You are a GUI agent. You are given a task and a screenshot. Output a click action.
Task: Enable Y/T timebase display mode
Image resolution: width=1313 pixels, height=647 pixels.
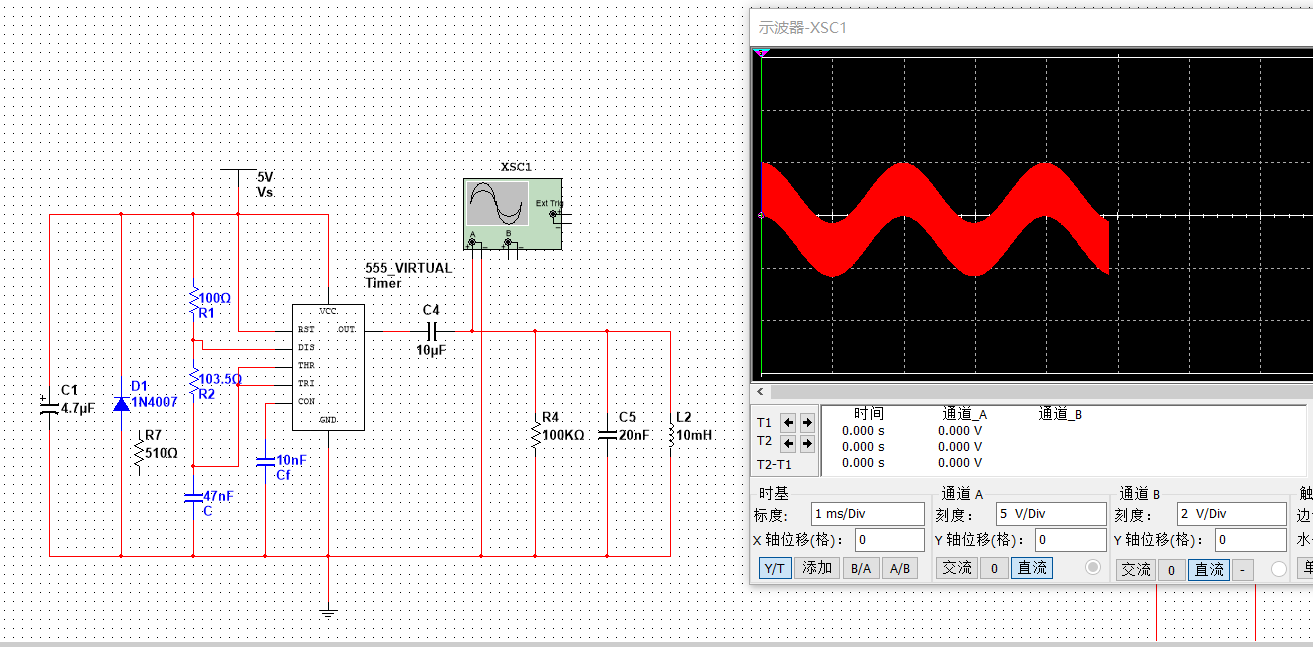point(774,568)
